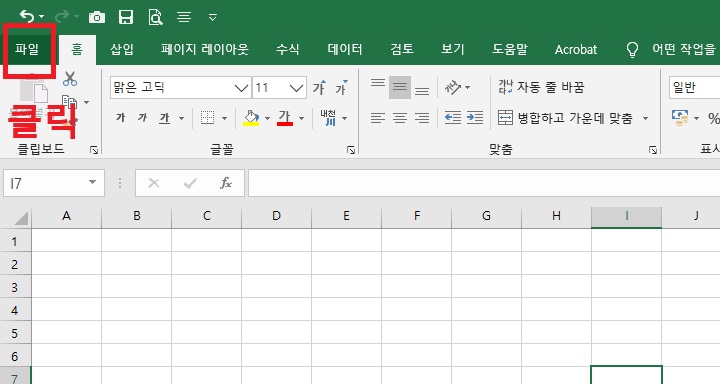The image size is (720, 384).
Task: Click the fx insert function icon
Action: [226, 183]
